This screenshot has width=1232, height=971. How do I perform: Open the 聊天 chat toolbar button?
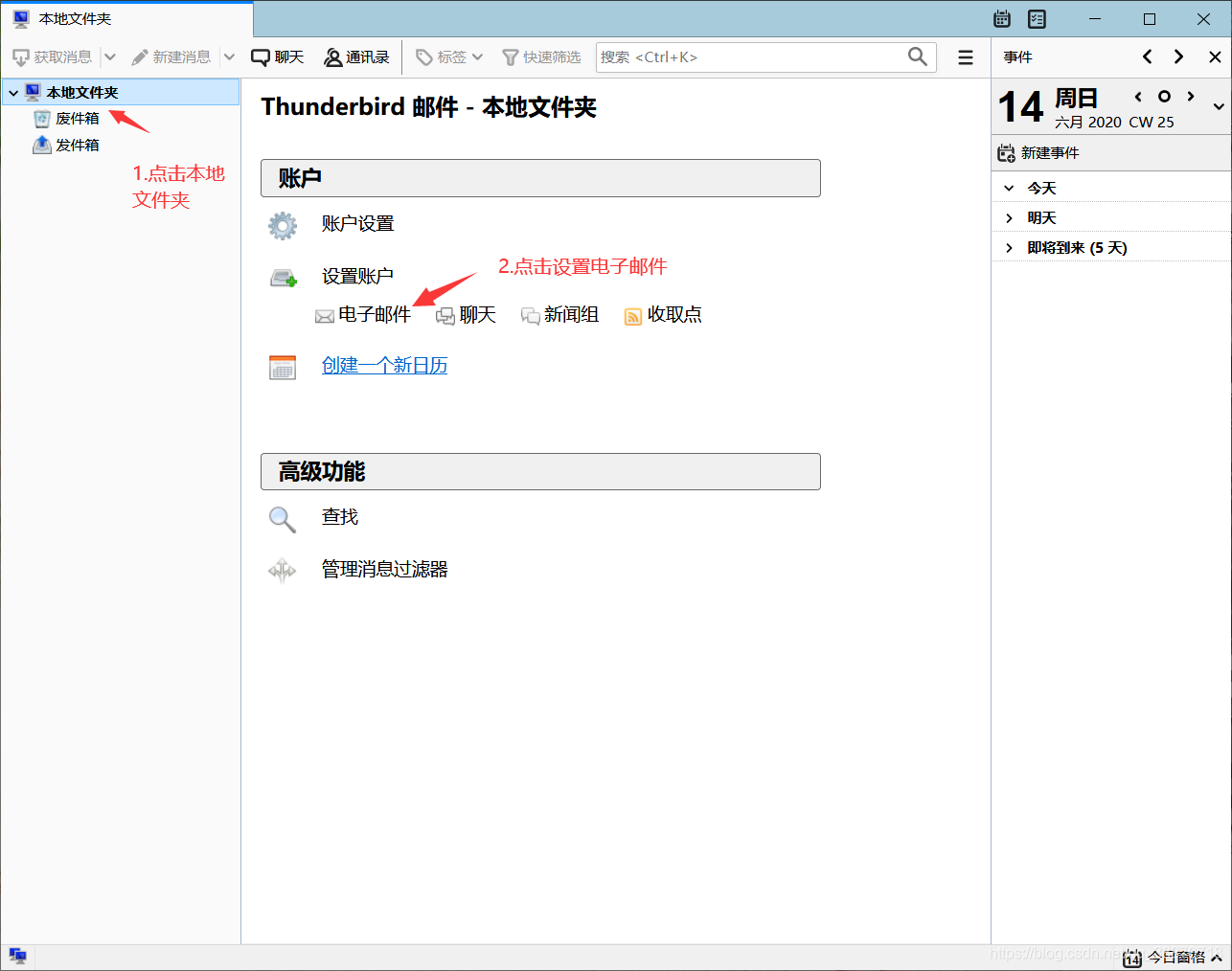click(278, 57)
